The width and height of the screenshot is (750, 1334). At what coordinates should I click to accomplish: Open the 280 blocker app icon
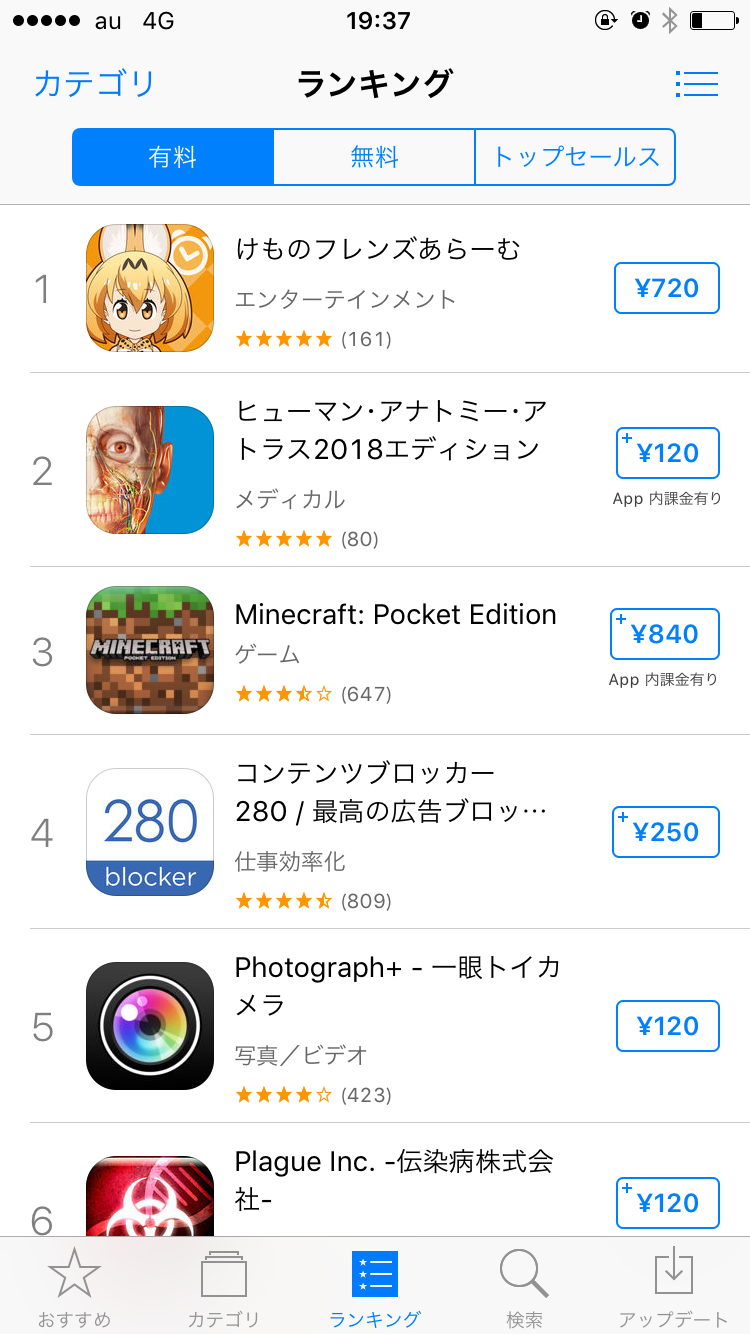coord(150,832)
